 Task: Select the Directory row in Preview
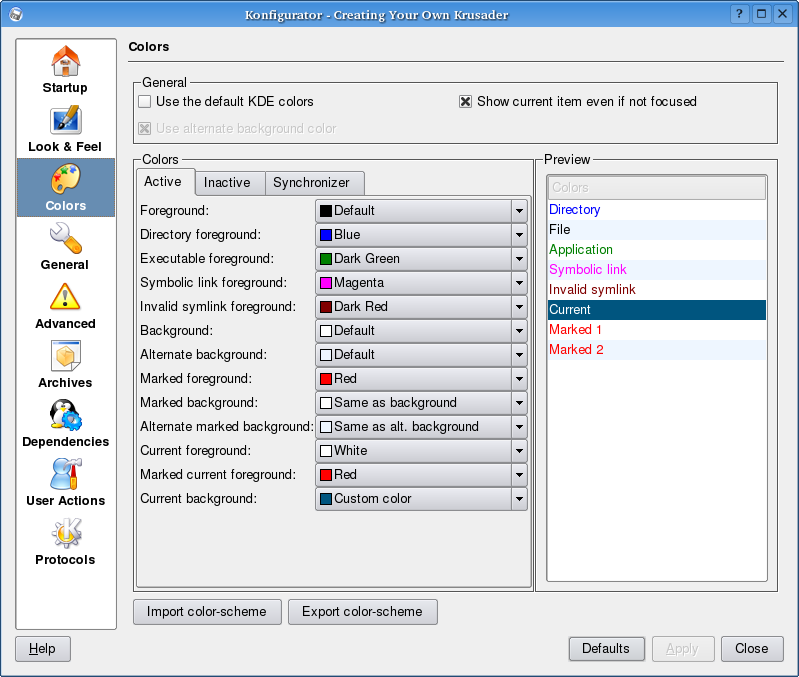(x=657, y=210)
